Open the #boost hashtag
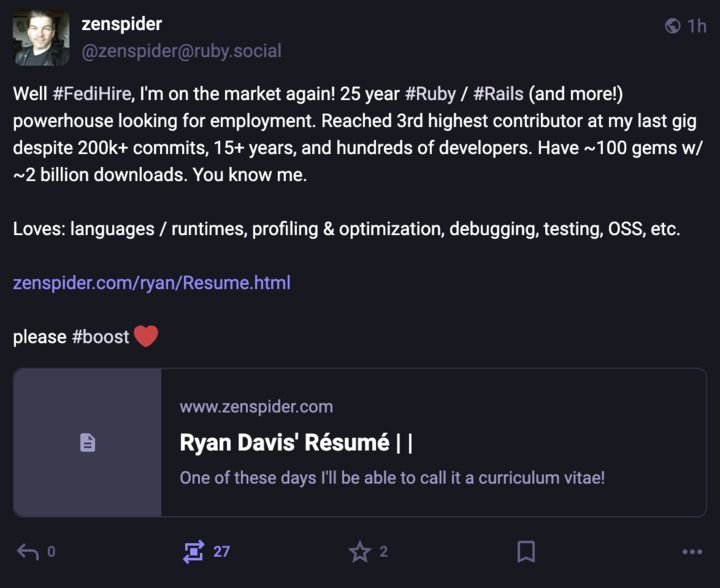This screenshot has height=588, width=720. tap(101, 337)
